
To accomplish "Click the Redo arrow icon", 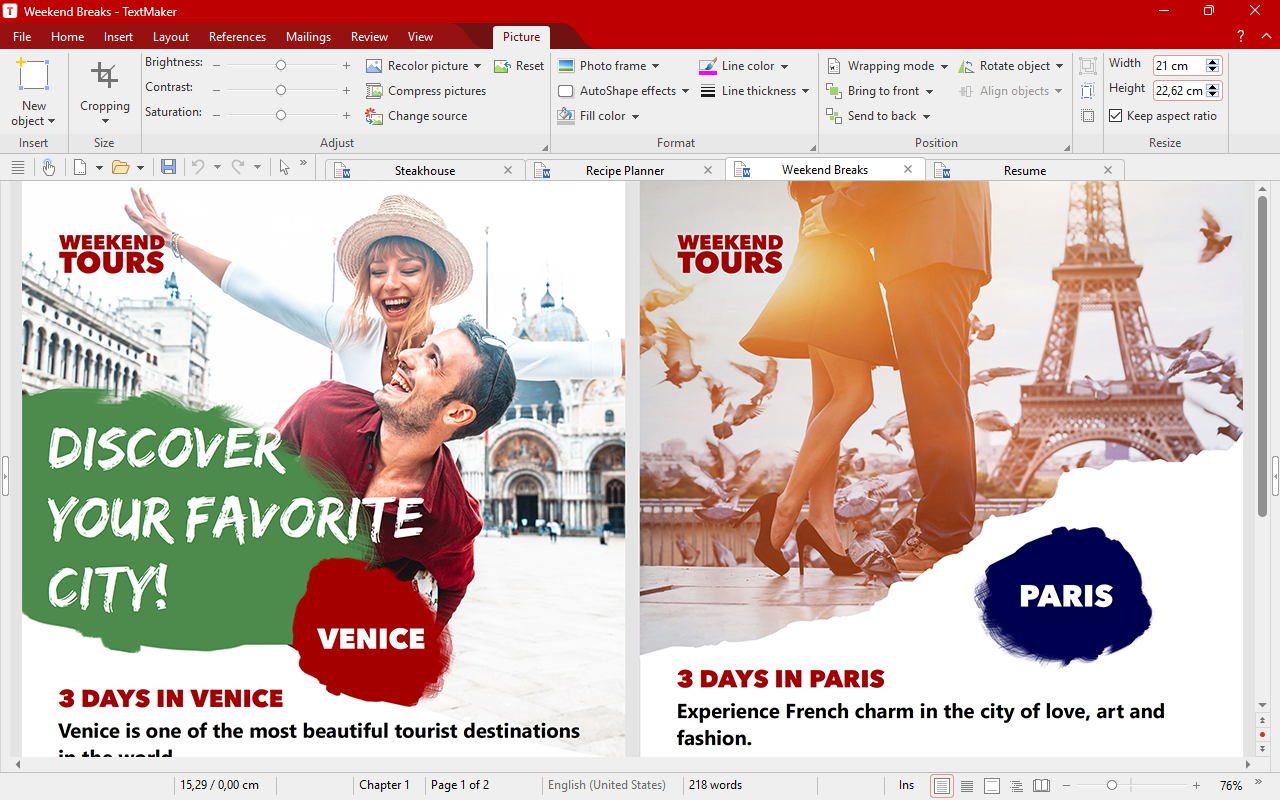I will 238,167.
